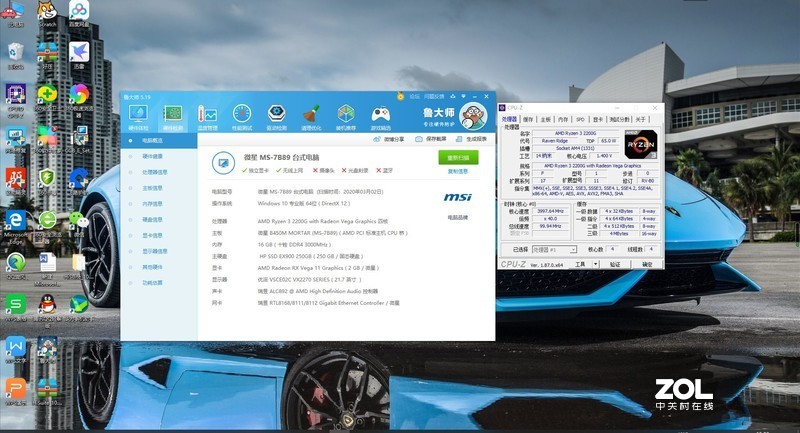Switch to CPU-Z about tab
800x433 pixels.
[x=641, y=119]
